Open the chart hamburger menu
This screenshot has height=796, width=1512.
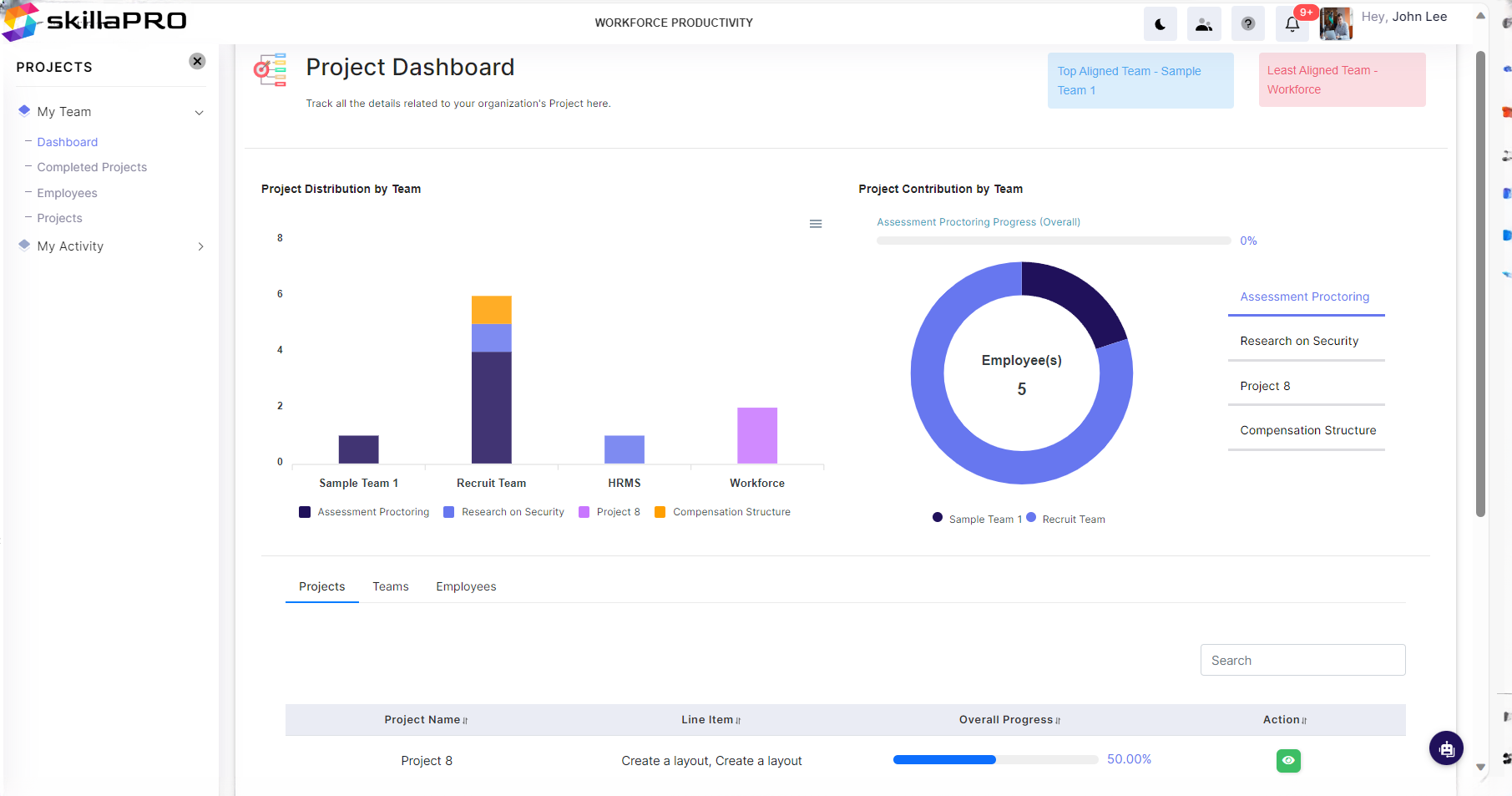click(x=816, y=224)
